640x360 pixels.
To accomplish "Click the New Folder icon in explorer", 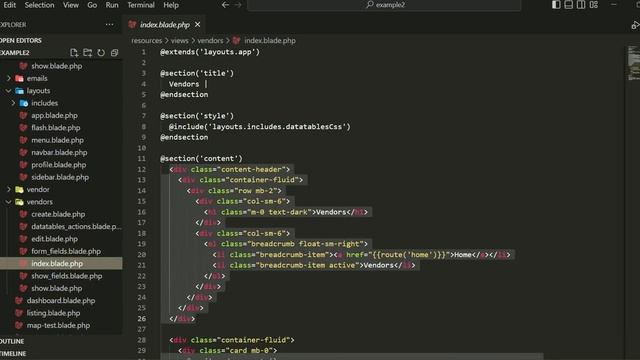I will pyautogui.click(x=87, y=53).
